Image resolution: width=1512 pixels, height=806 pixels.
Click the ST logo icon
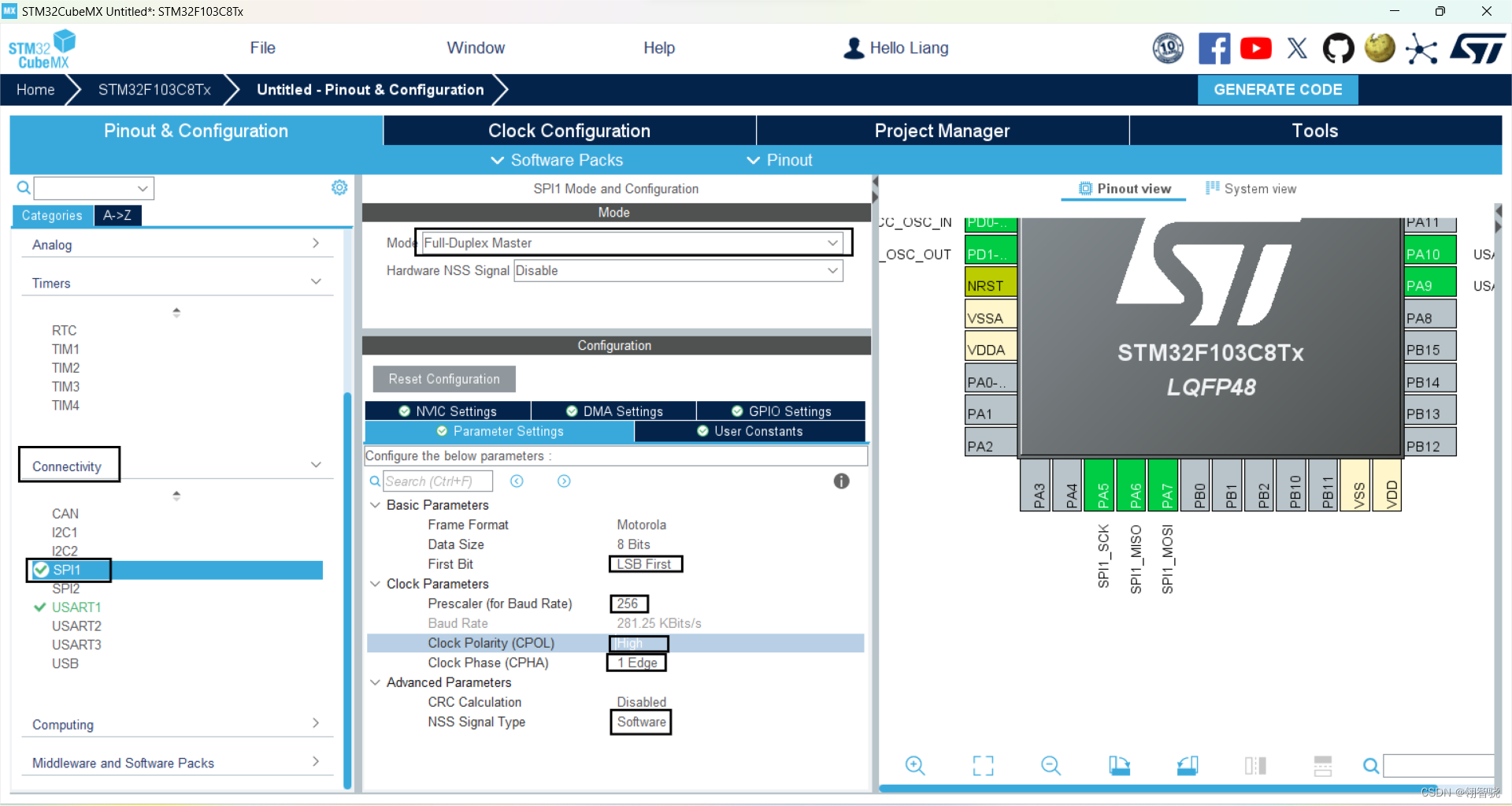coord(1478,49)
